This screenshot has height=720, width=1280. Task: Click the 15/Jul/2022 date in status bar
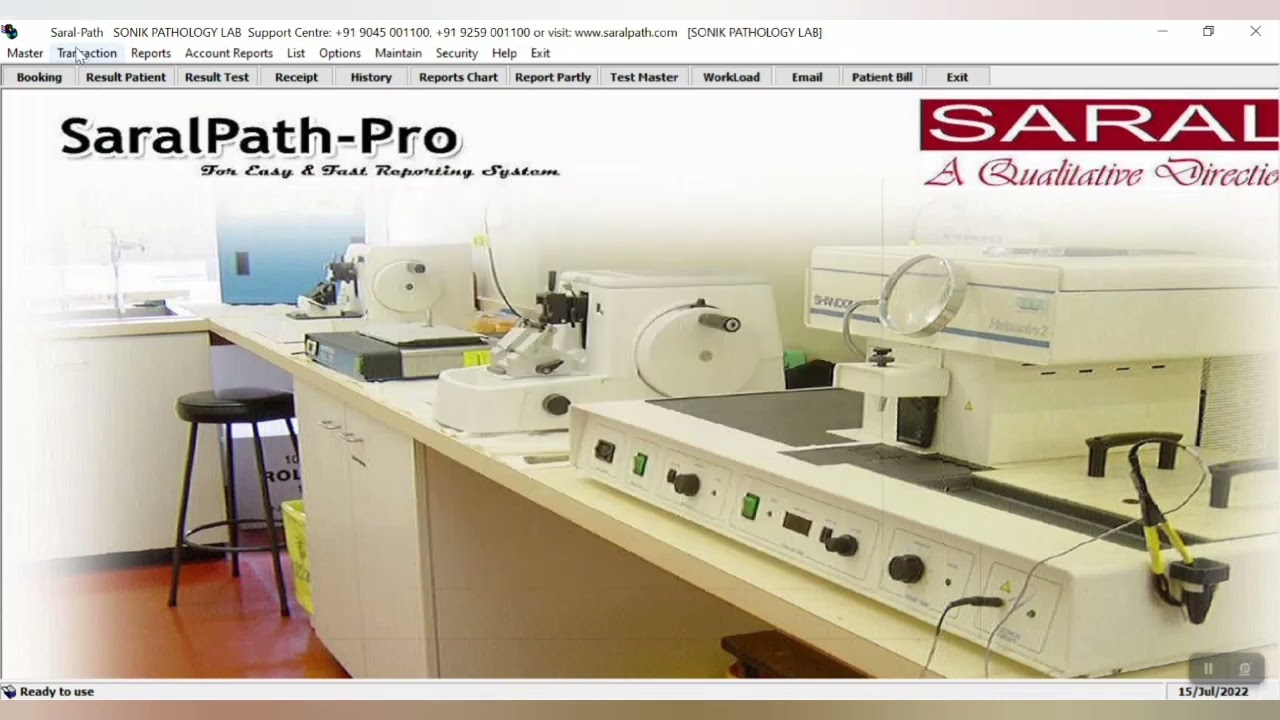[1213, 691]
